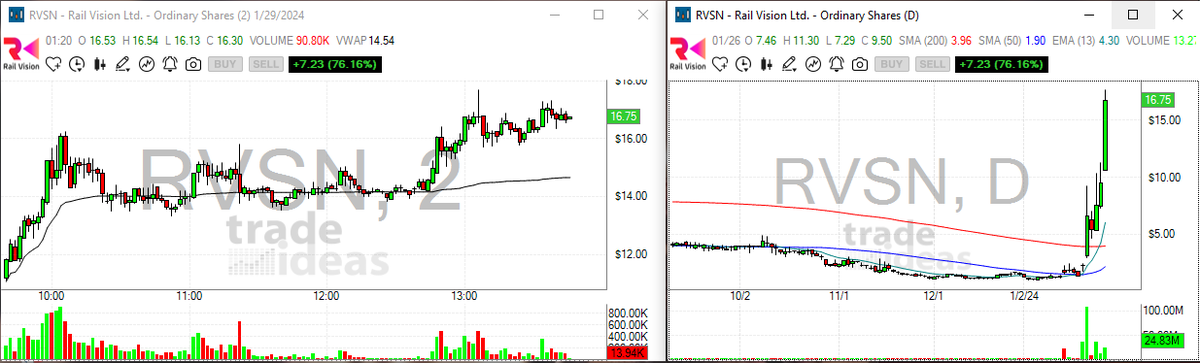This screenshot has height=363, width=1200.
Task: Open indicators icon in 2-minute chart
Action: click(147, 64)
